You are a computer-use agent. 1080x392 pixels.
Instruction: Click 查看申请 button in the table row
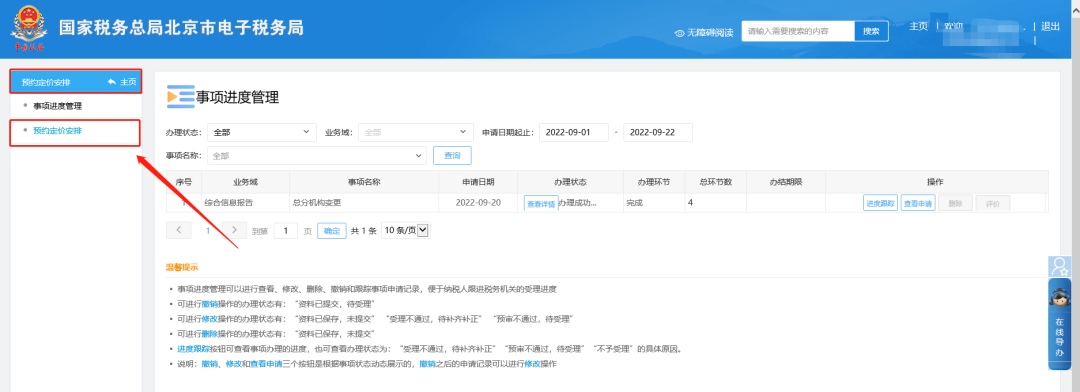click(917, 203)
